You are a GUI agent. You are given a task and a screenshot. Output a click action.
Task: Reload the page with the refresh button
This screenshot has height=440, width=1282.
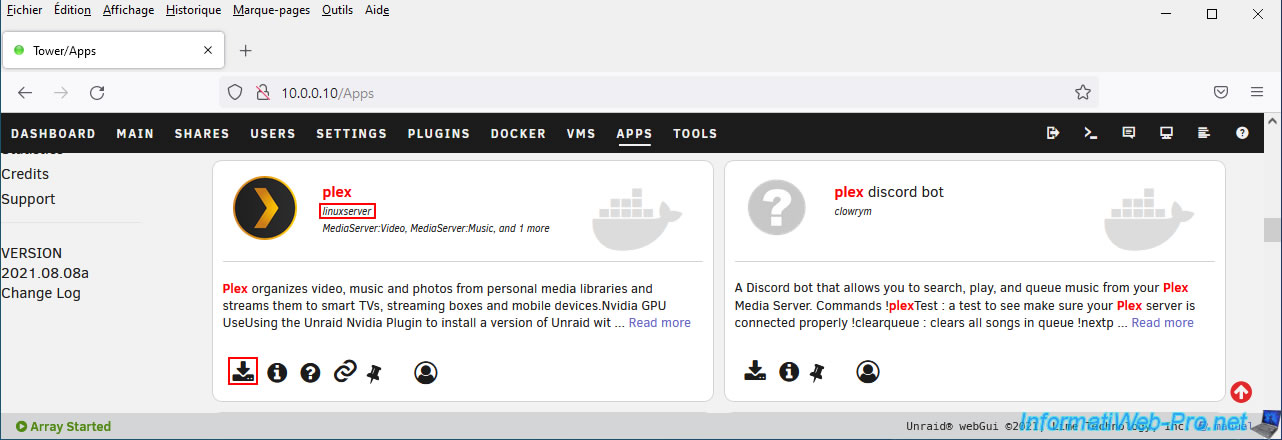click(97, 93)
